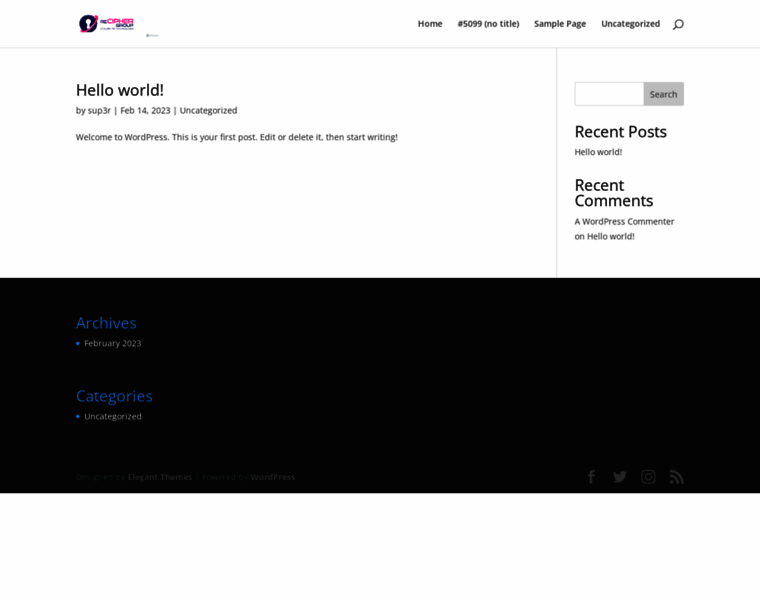Focus the sidebar search text field
760x600 pixels.
pyautogui.click(x=609, y=94)
